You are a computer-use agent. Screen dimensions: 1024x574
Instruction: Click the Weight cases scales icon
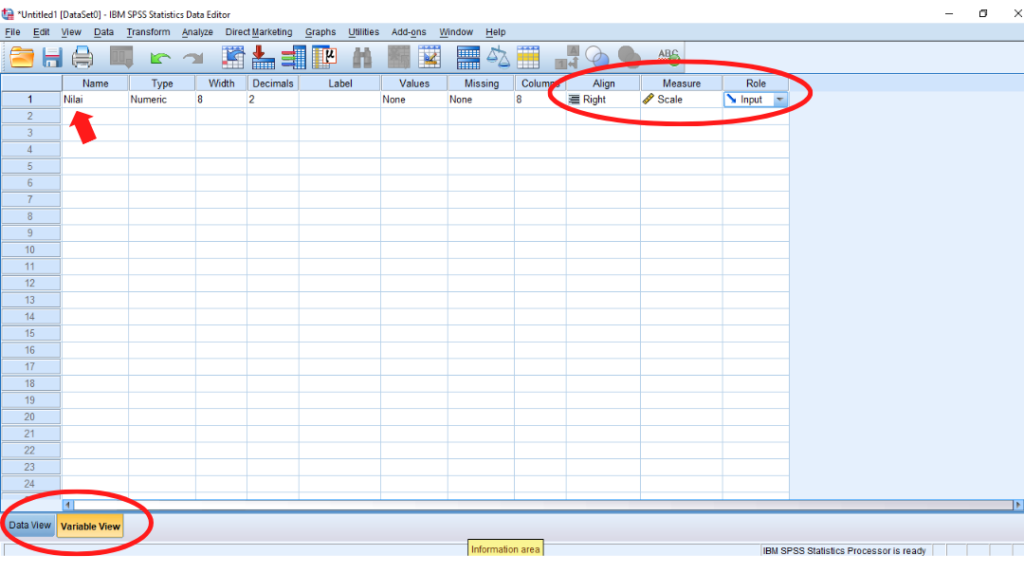pos(498,57)
